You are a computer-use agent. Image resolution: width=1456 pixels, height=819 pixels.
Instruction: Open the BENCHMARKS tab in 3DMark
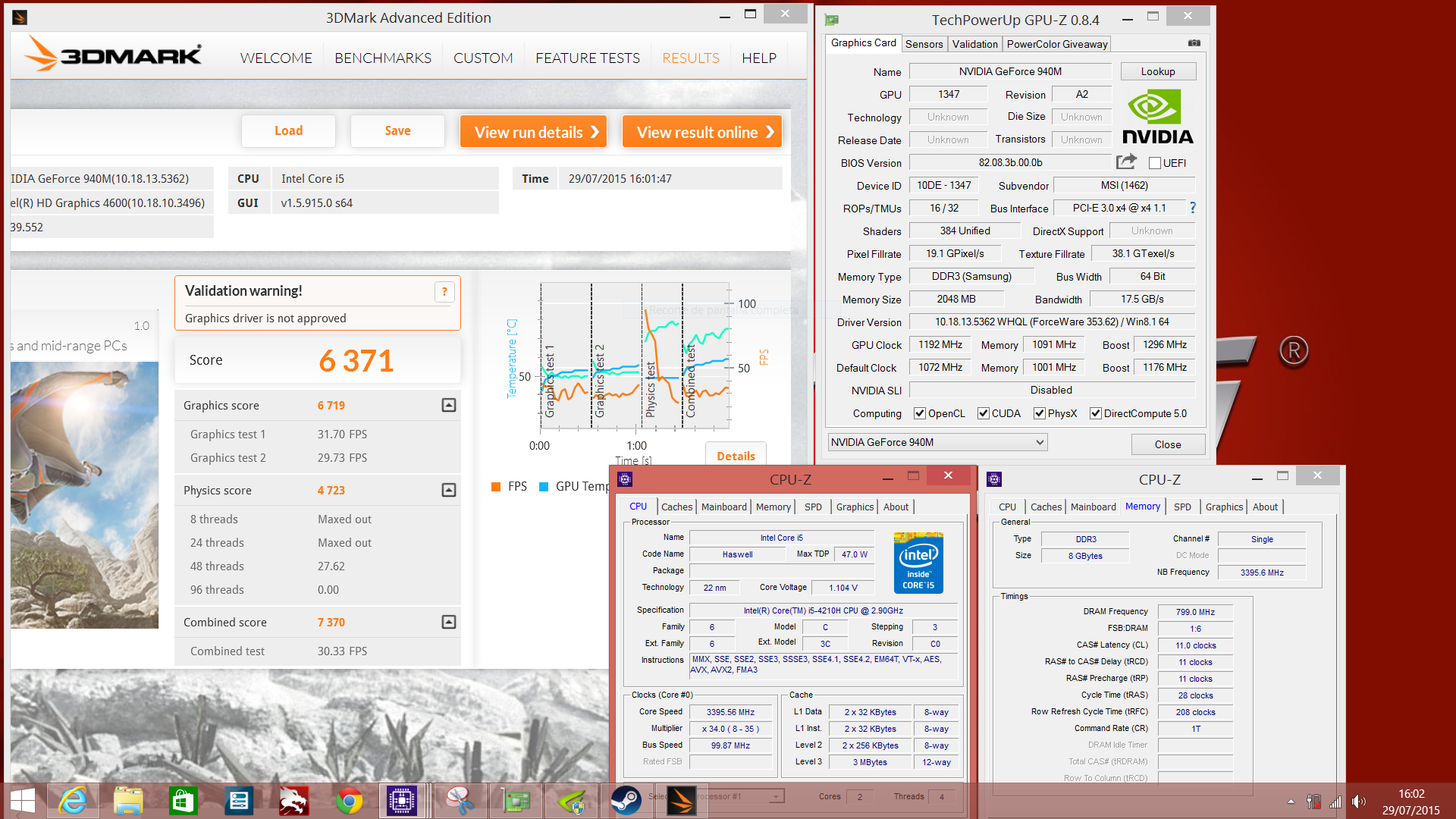coord(383,58)
